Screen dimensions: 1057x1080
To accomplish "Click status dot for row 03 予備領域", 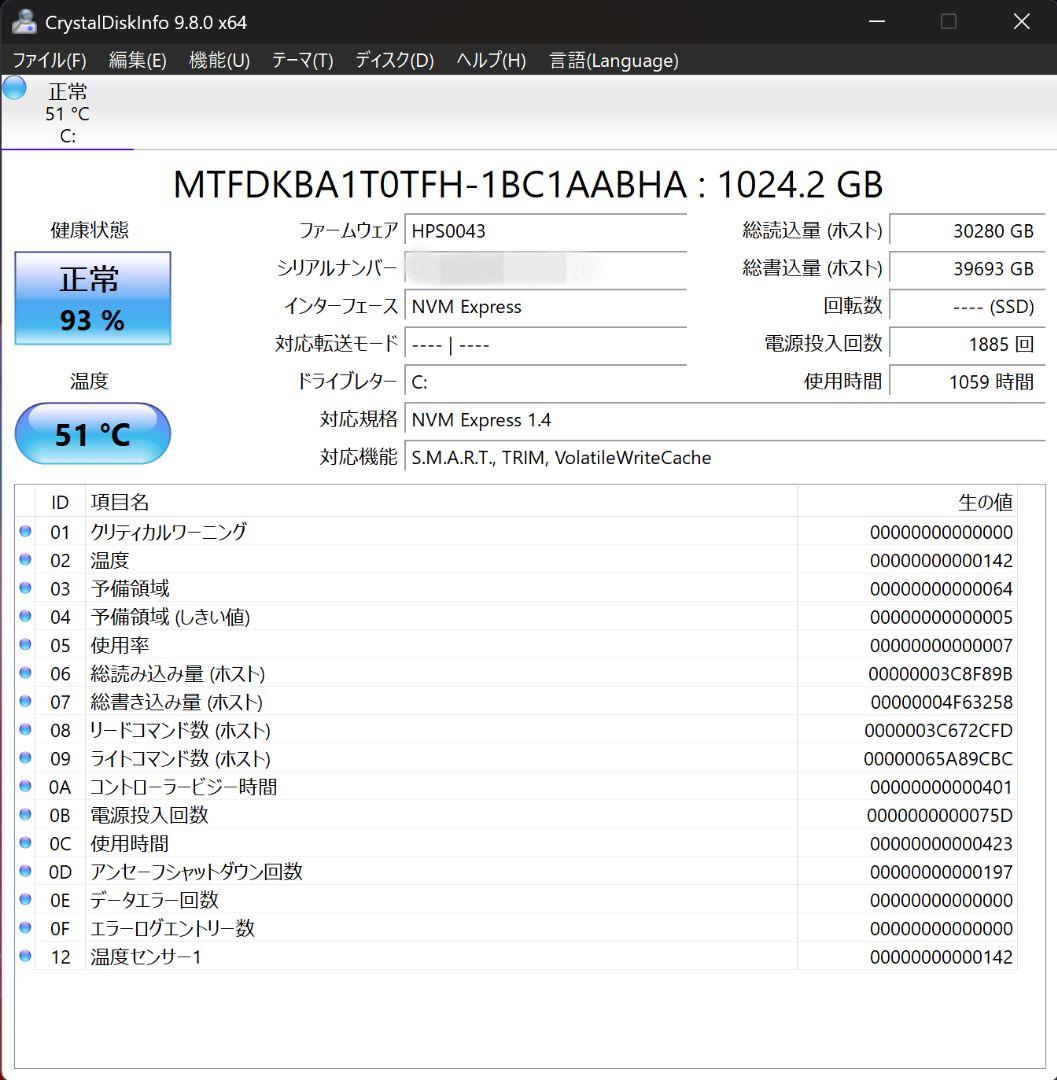I will (x=25, y=588).
